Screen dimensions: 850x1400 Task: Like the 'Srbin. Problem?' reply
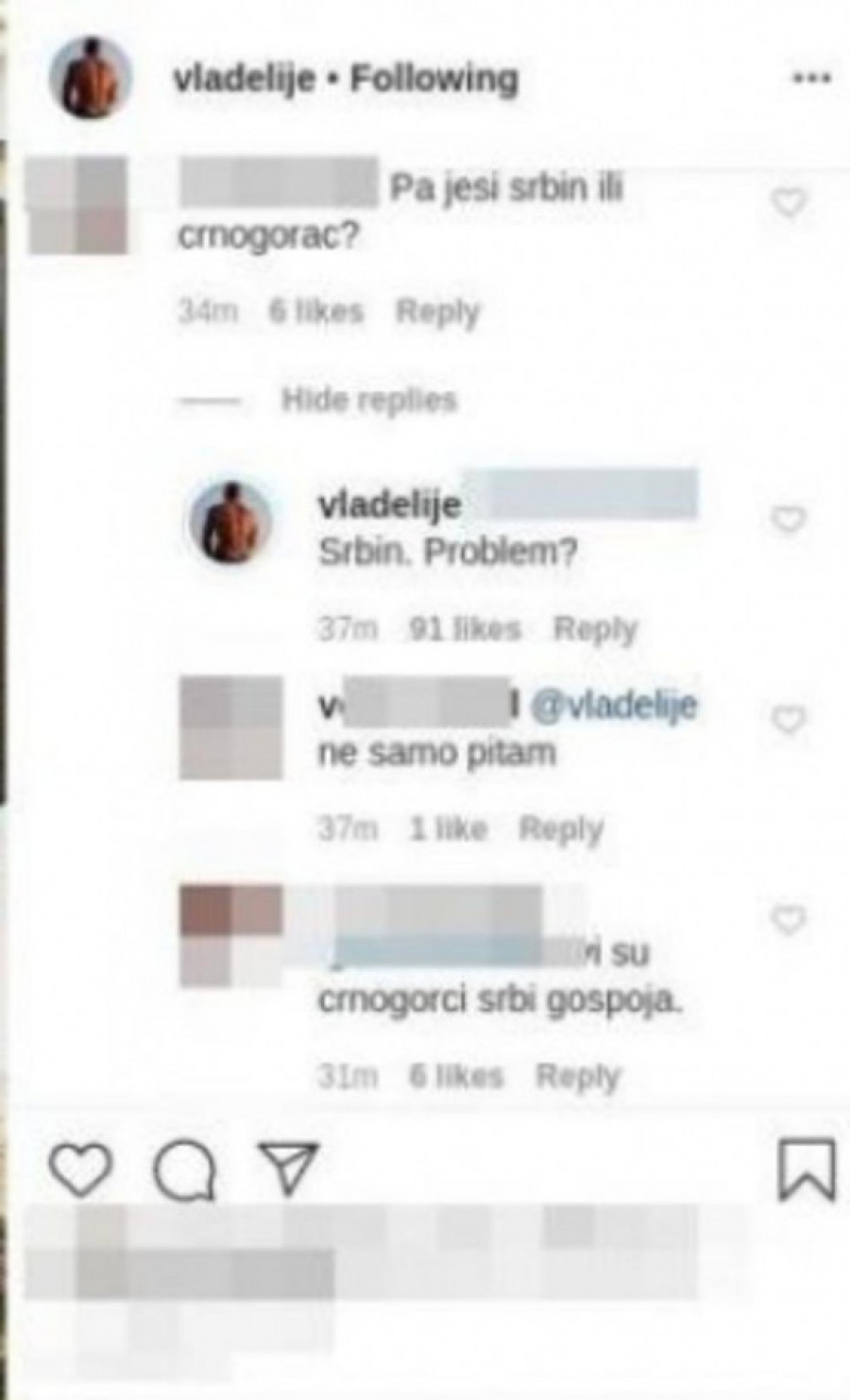tap(789, 519)
